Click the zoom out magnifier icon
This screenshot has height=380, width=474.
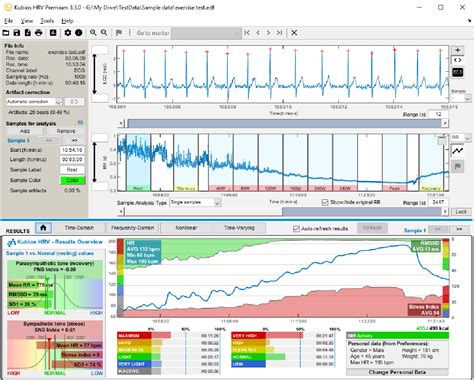[104, 33]
